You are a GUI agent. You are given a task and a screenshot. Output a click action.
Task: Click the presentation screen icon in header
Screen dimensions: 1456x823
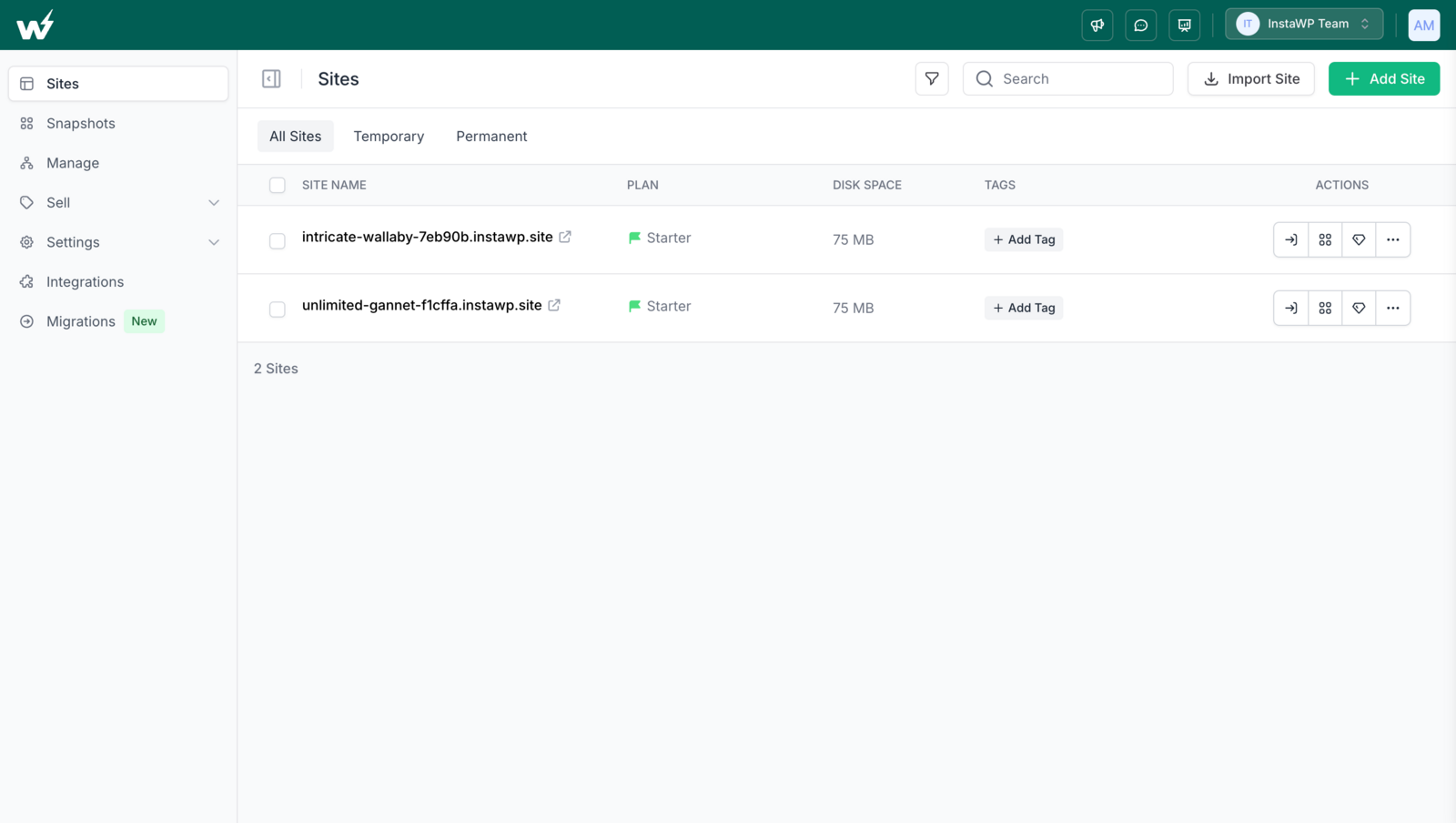pyautogui.click(x=1185, y=25)
